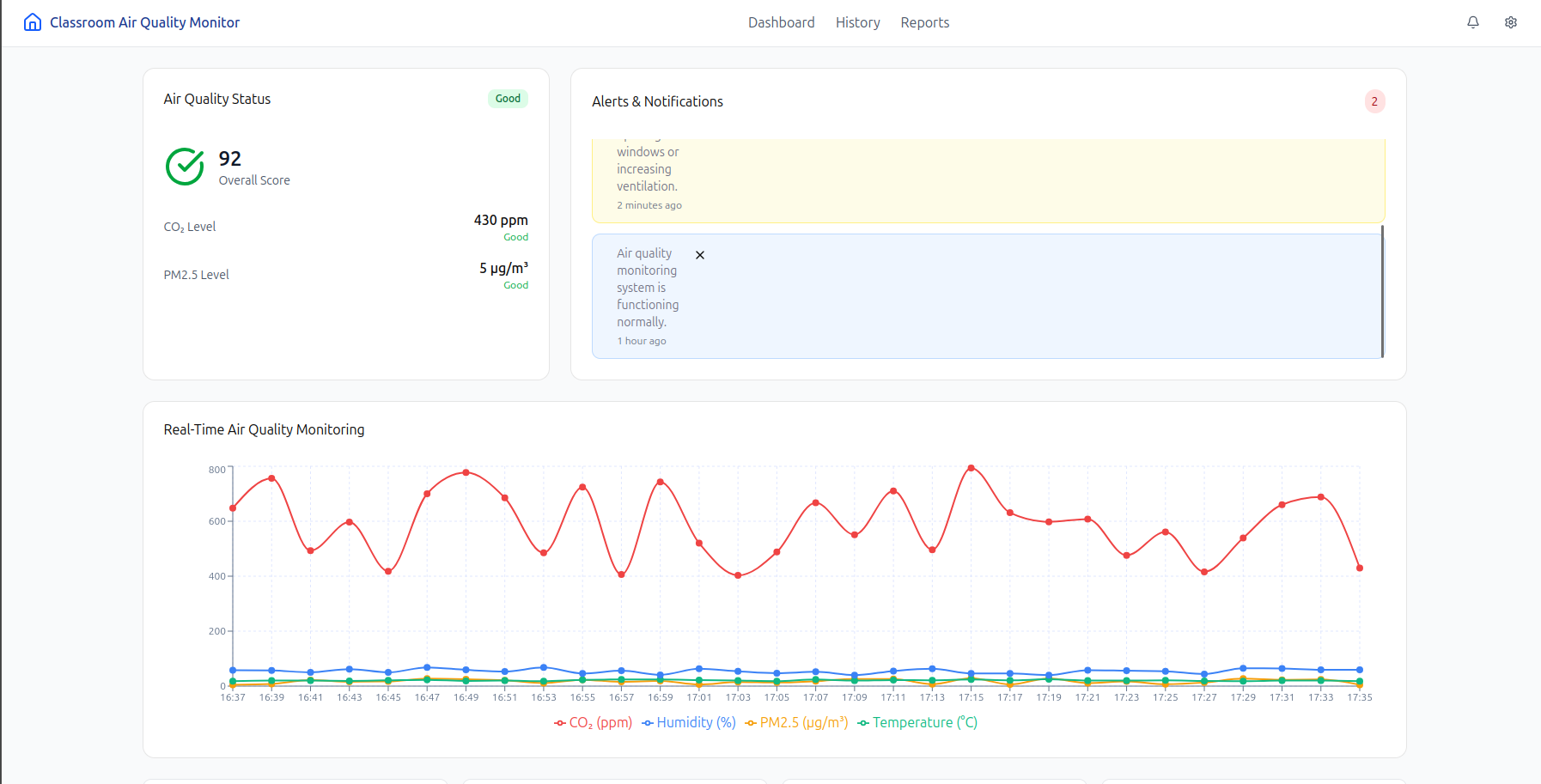Click the green checkmark status icon
This screenshot has height=784, width=1541.
tap(184, 166)
